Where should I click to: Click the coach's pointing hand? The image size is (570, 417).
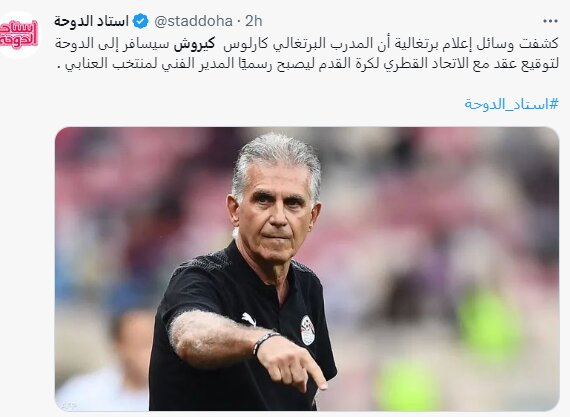[x=293, y=364]
